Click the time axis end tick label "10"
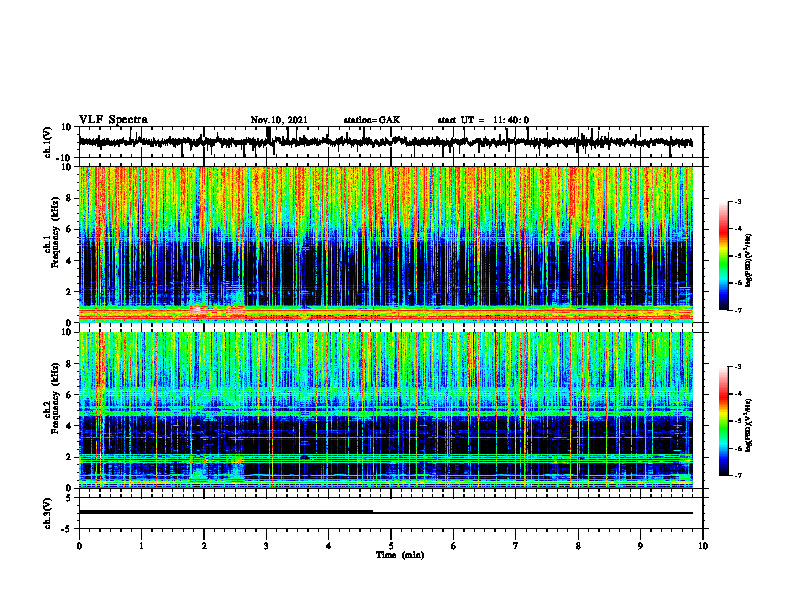Image resolution: width=792 pixels, height=612 pixels. pos(703,546)
